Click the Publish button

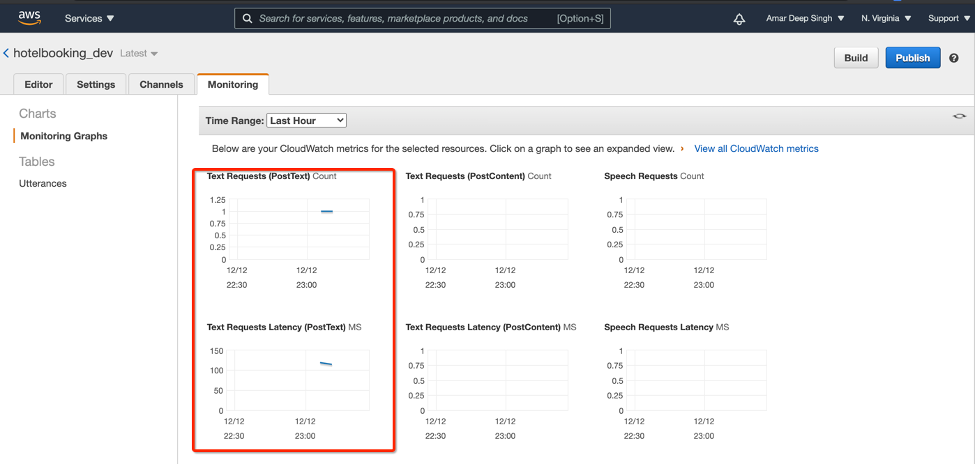[912, 58]
